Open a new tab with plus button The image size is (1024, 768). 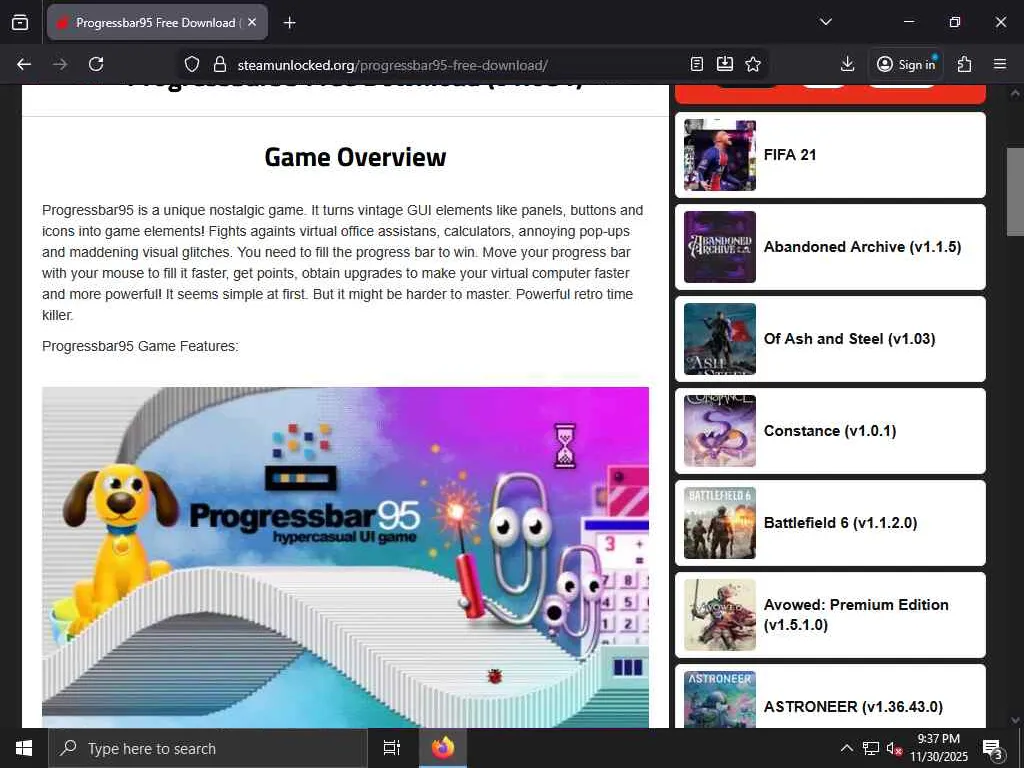289,23
